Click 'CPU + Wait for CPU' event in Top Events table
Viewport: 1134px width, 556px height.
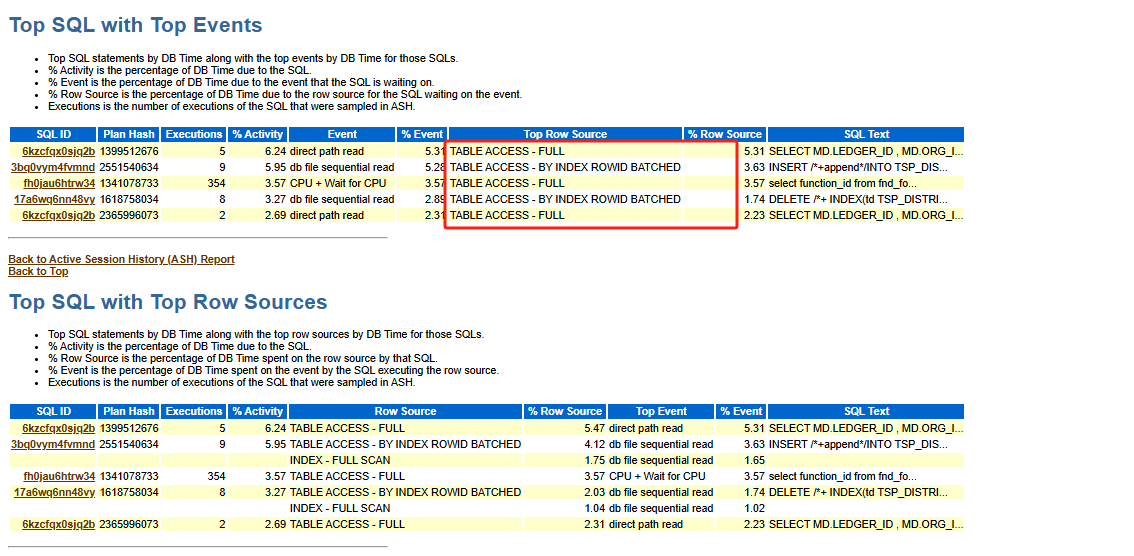338,183
